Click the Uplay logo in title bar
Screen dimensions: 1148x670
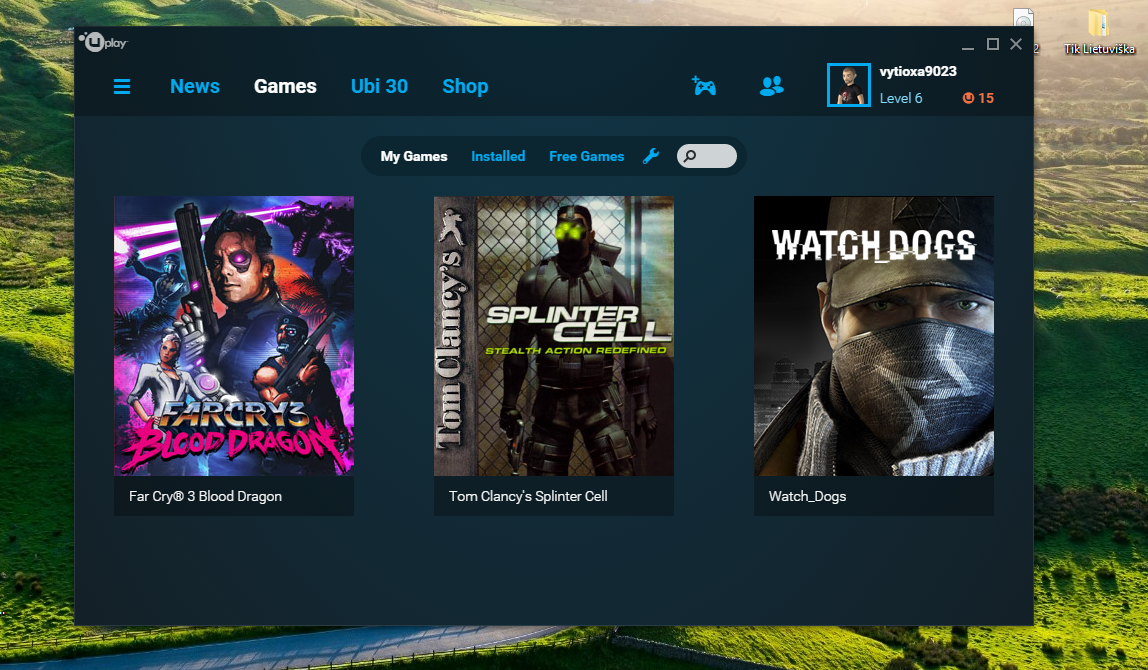tap(103, 42)
